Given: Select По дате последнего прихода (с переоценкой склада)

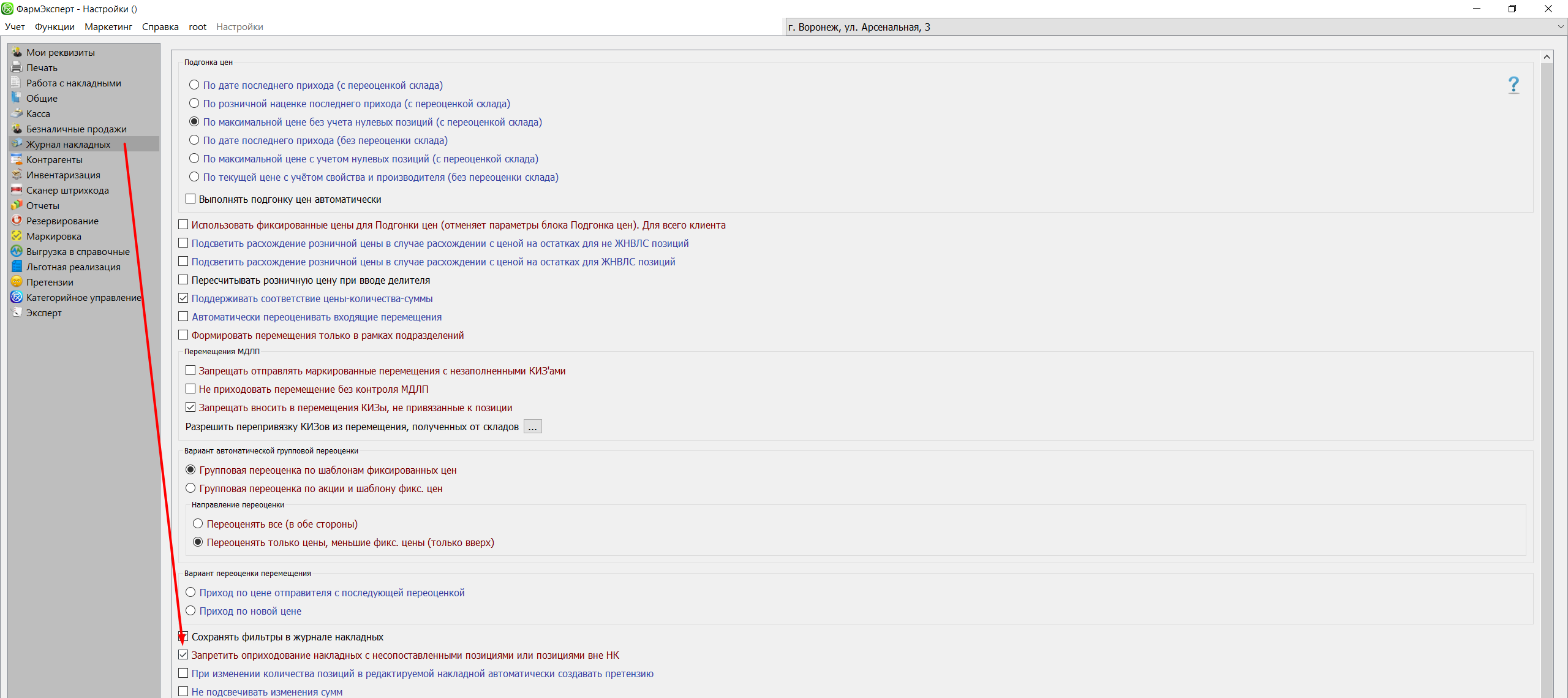Looking at the screenshot, I should (194, 85).
